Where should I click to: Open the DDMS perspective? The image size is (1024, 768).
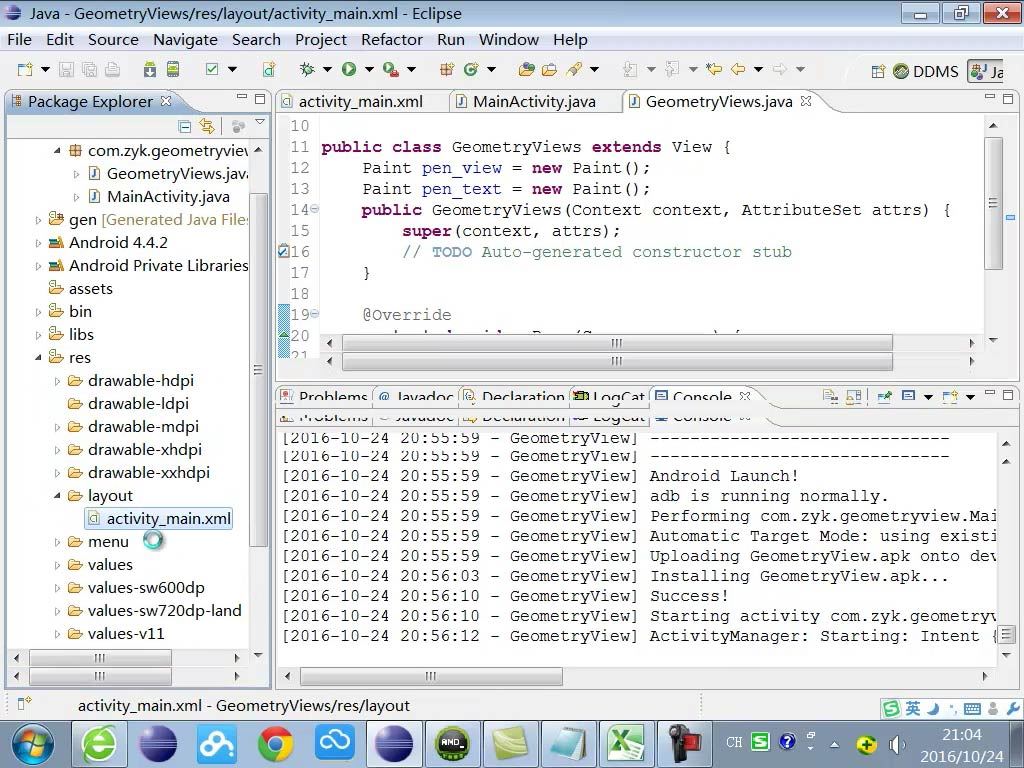click(x=925, y=72)
